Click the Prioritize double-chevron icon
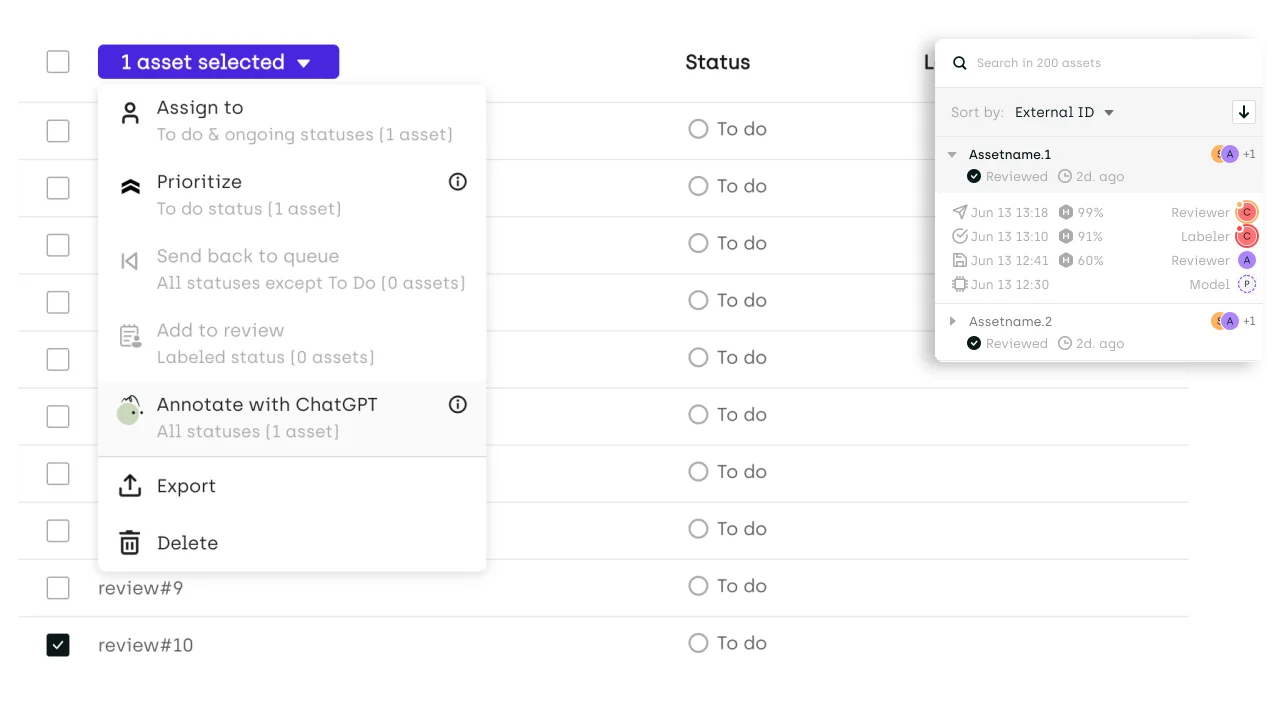The image size is (1280, 720). pos(130,187)
